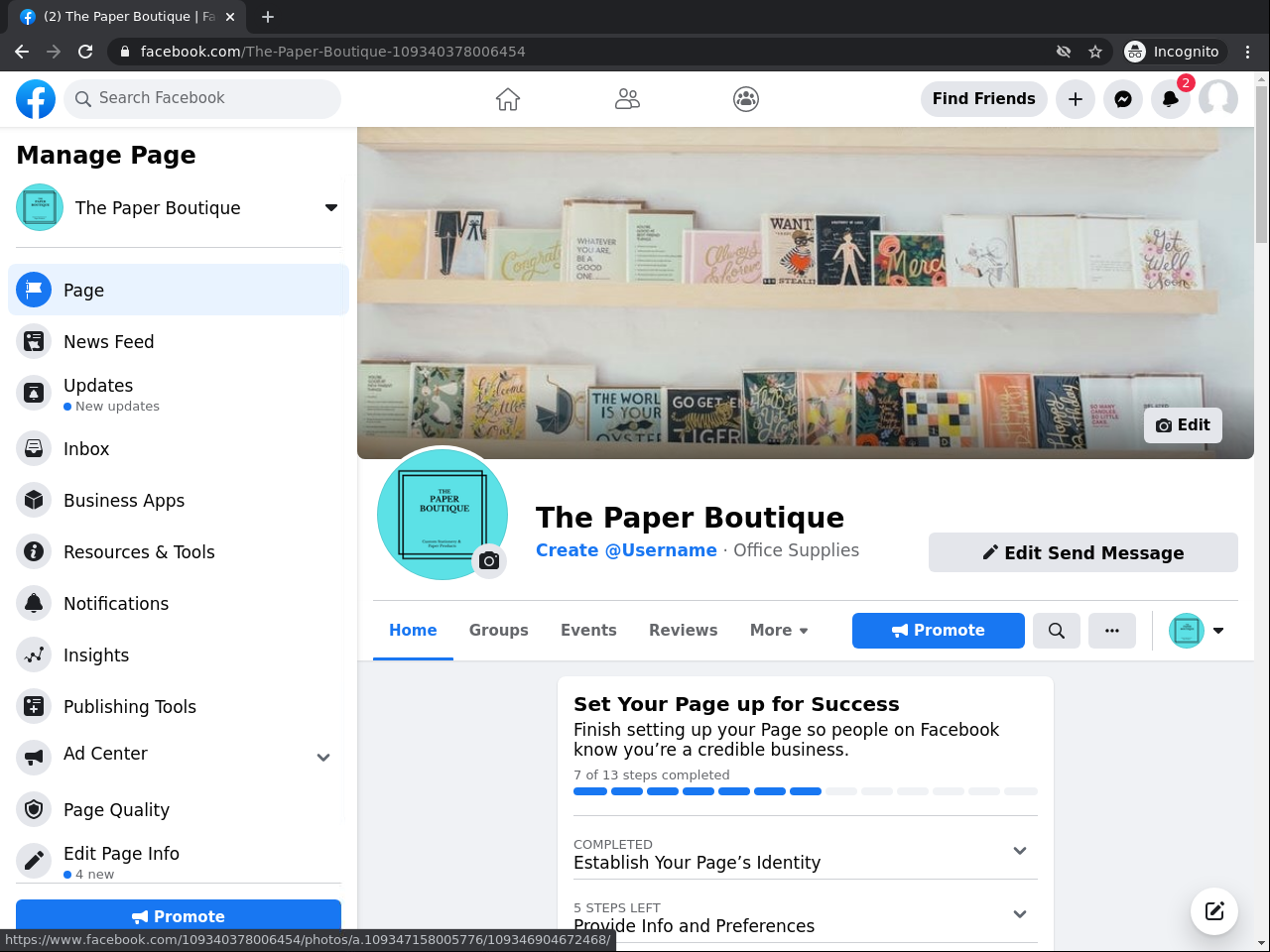Open Resources & Tools in sidebar
The height and width of the screenshot is (952, 1270).
[x=179, y=551]
